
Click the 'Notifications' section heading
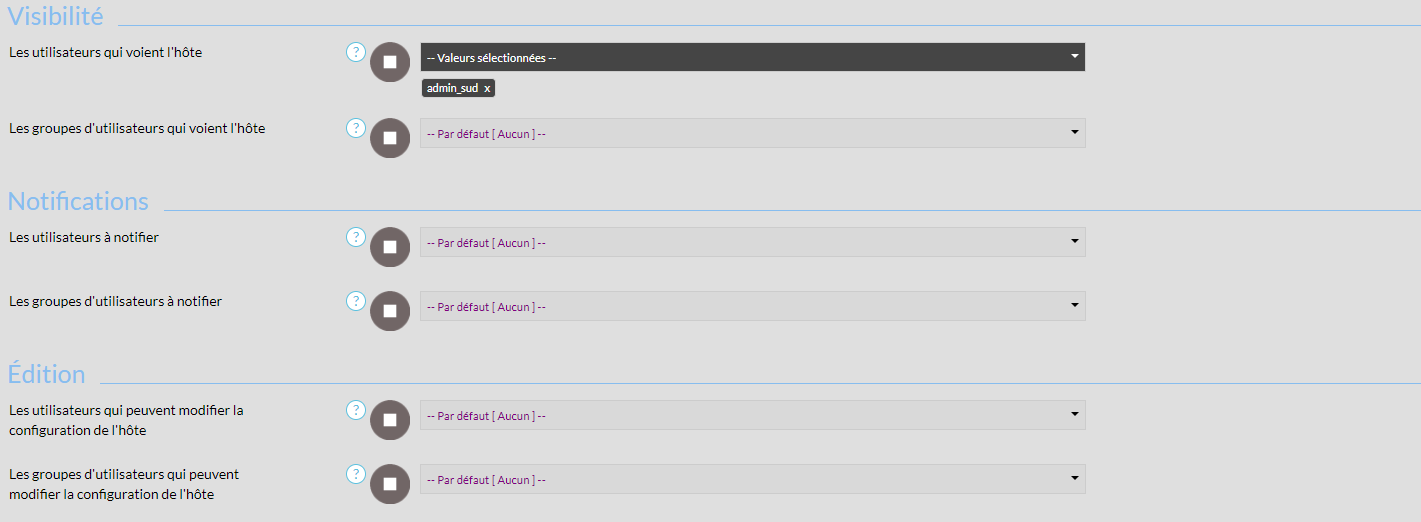tap(78, 201)
